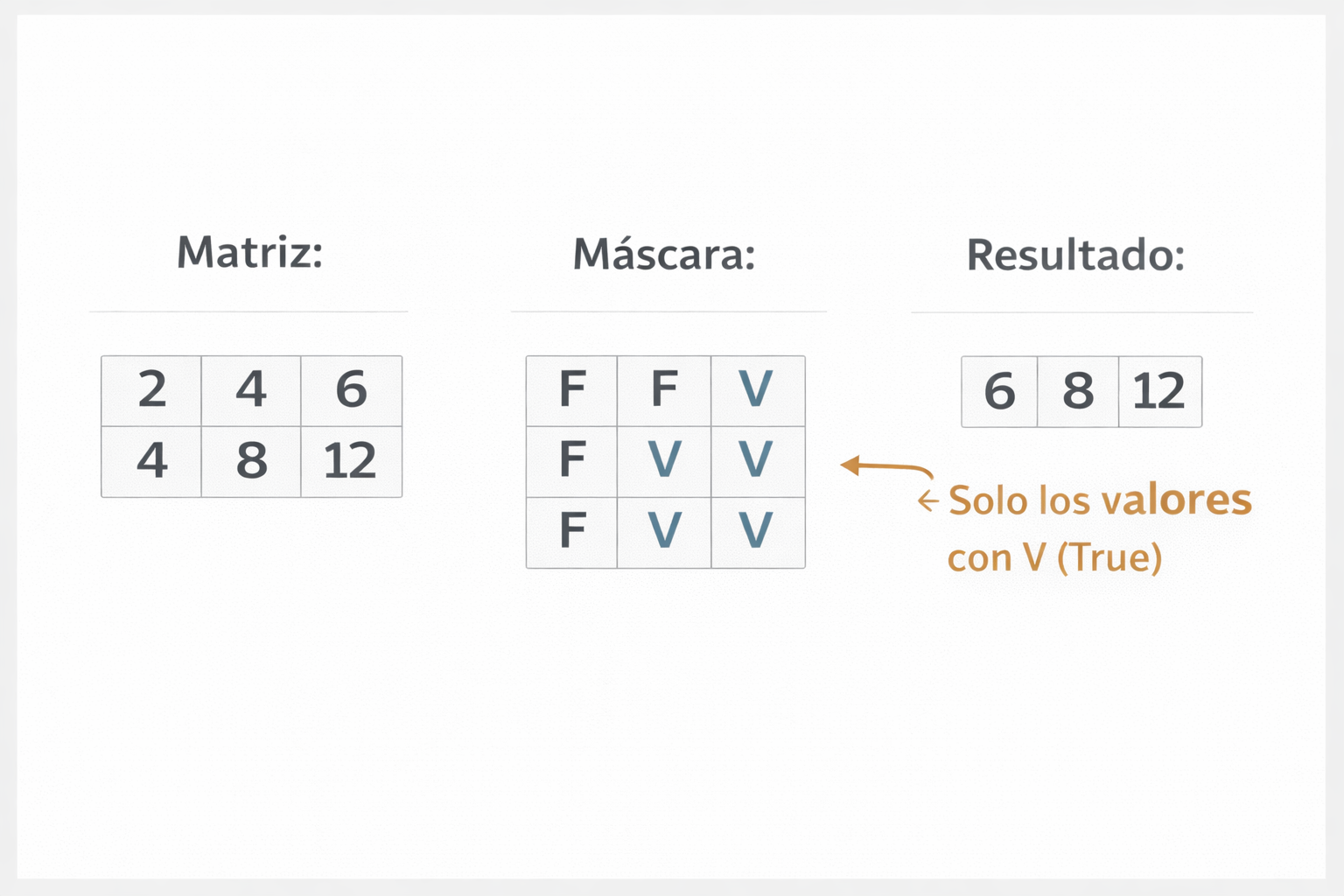
Task: Click the bottom-right V cell of the Máscara
Action: (756, 531)
